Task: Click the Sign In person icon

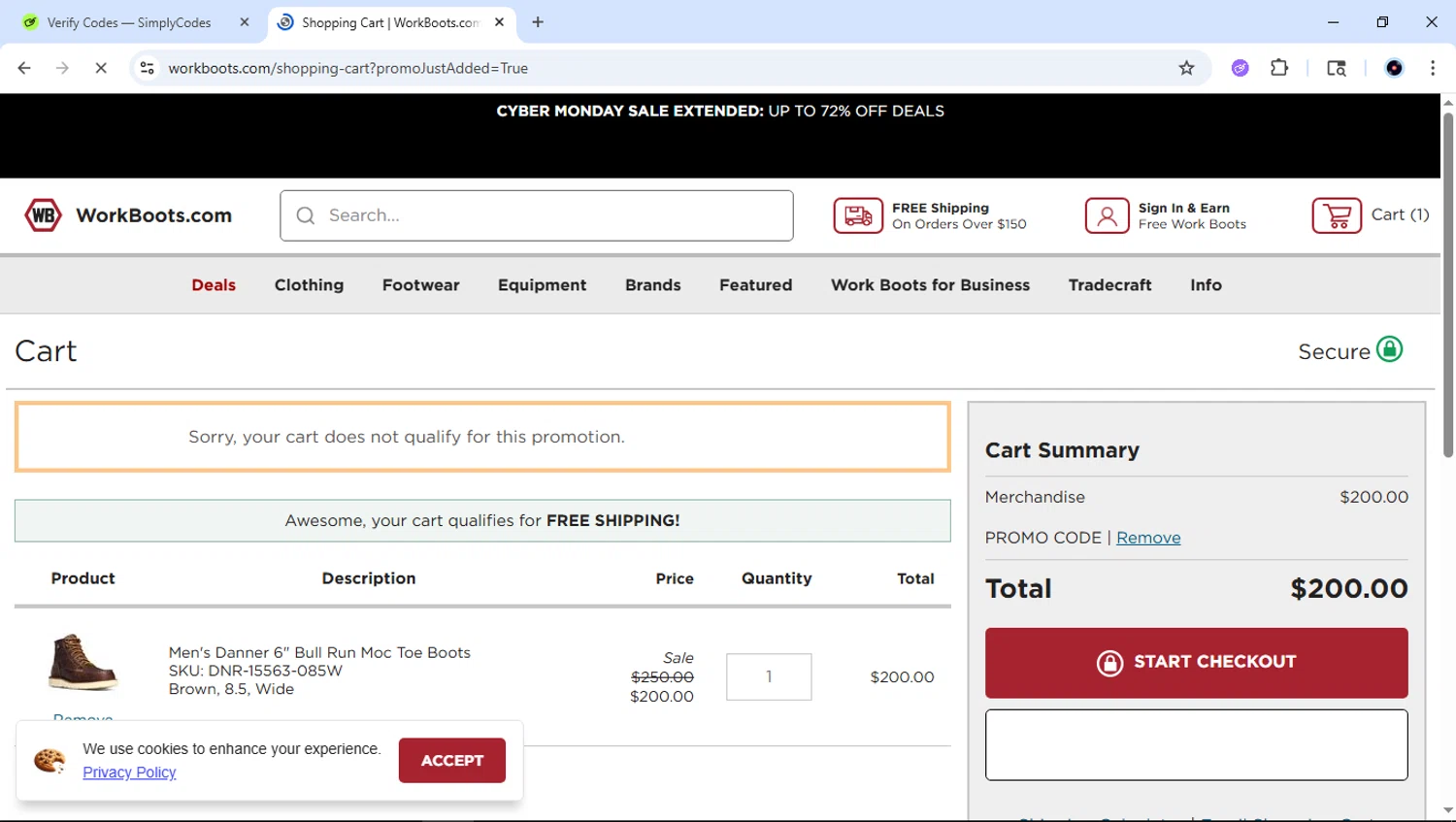Action: point(1107,215)
